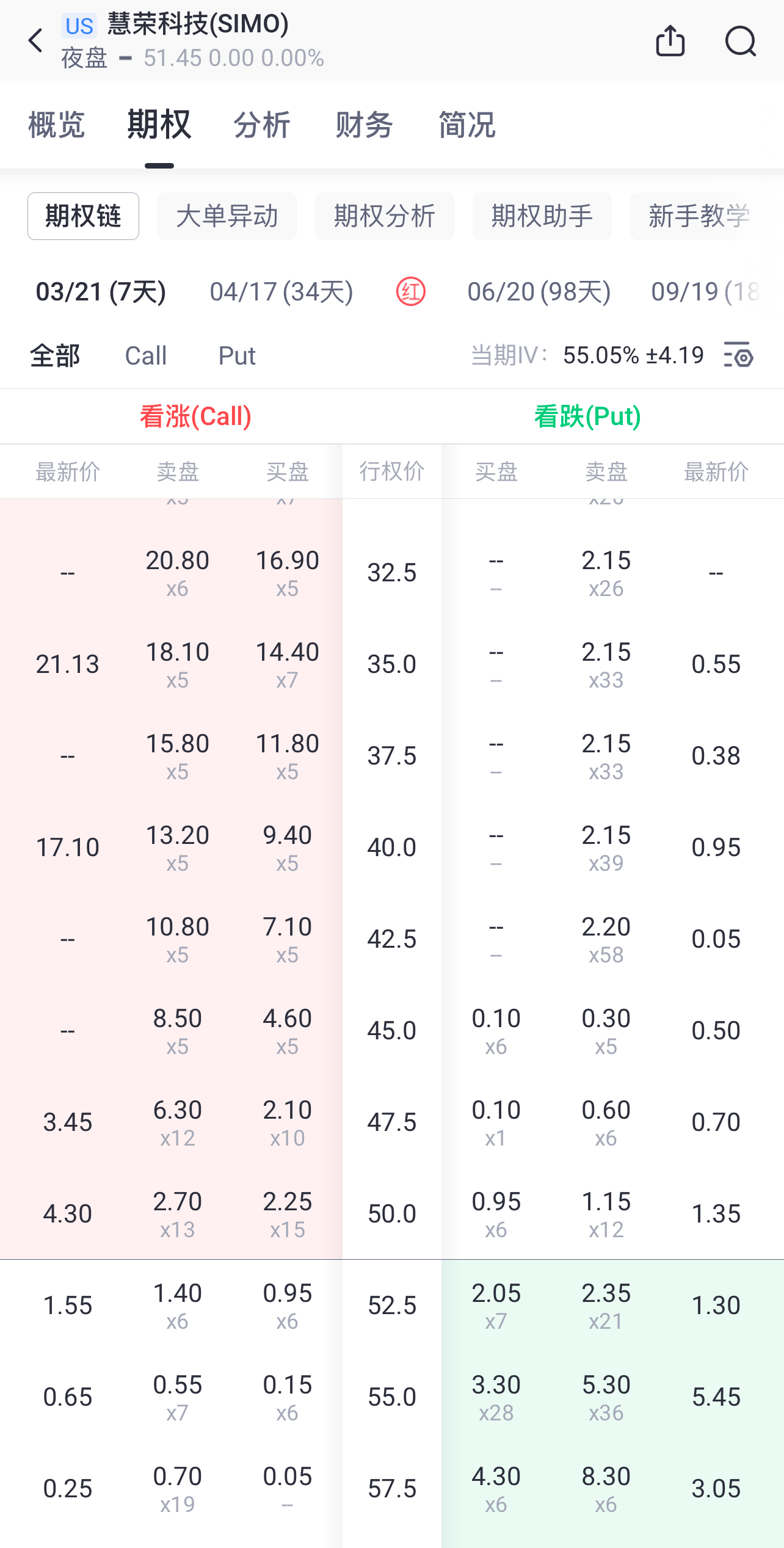
Task: Open the search magnifier icon
Action: tap(740, 41)
